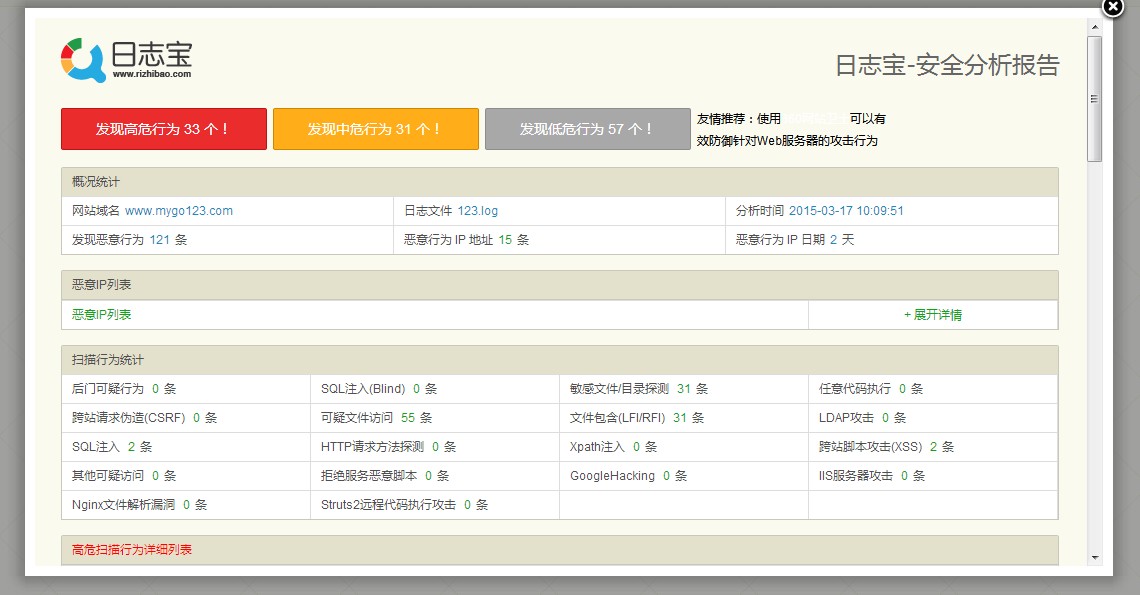Click the 拒绝服务恶意脚本 0 条 cell
Screen dimensions: 1140x595
coord(435,476)
